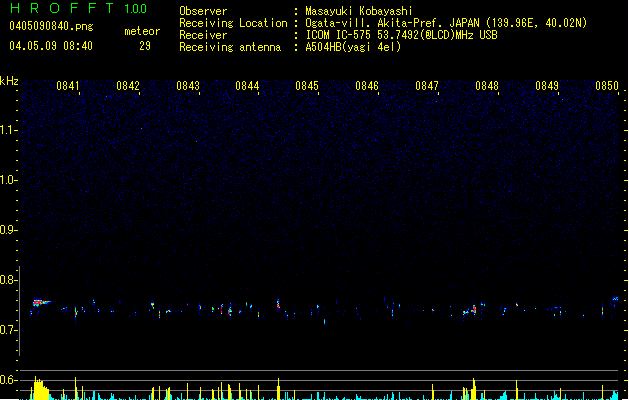Click the 0843 time marker
The width and height of the screenshot is (629, 400).
pos(187,86)
